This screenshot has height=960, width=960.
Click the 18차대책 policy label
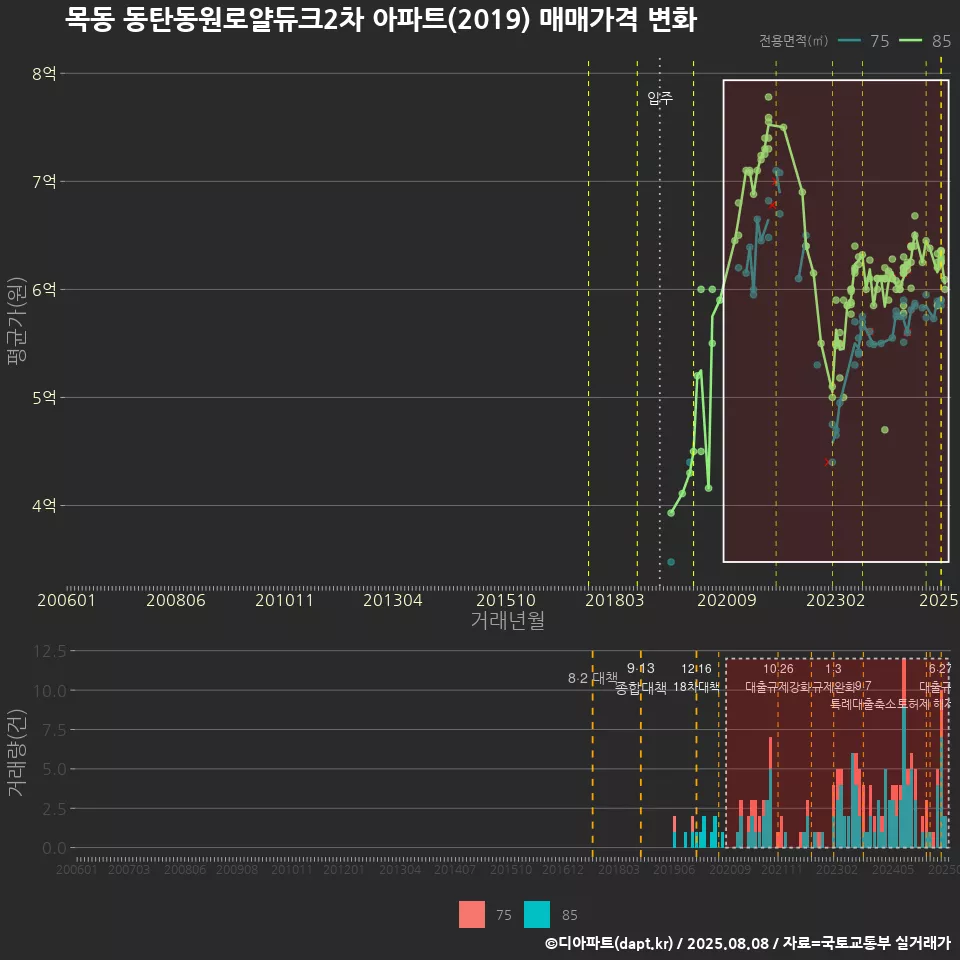pos(696,686)
